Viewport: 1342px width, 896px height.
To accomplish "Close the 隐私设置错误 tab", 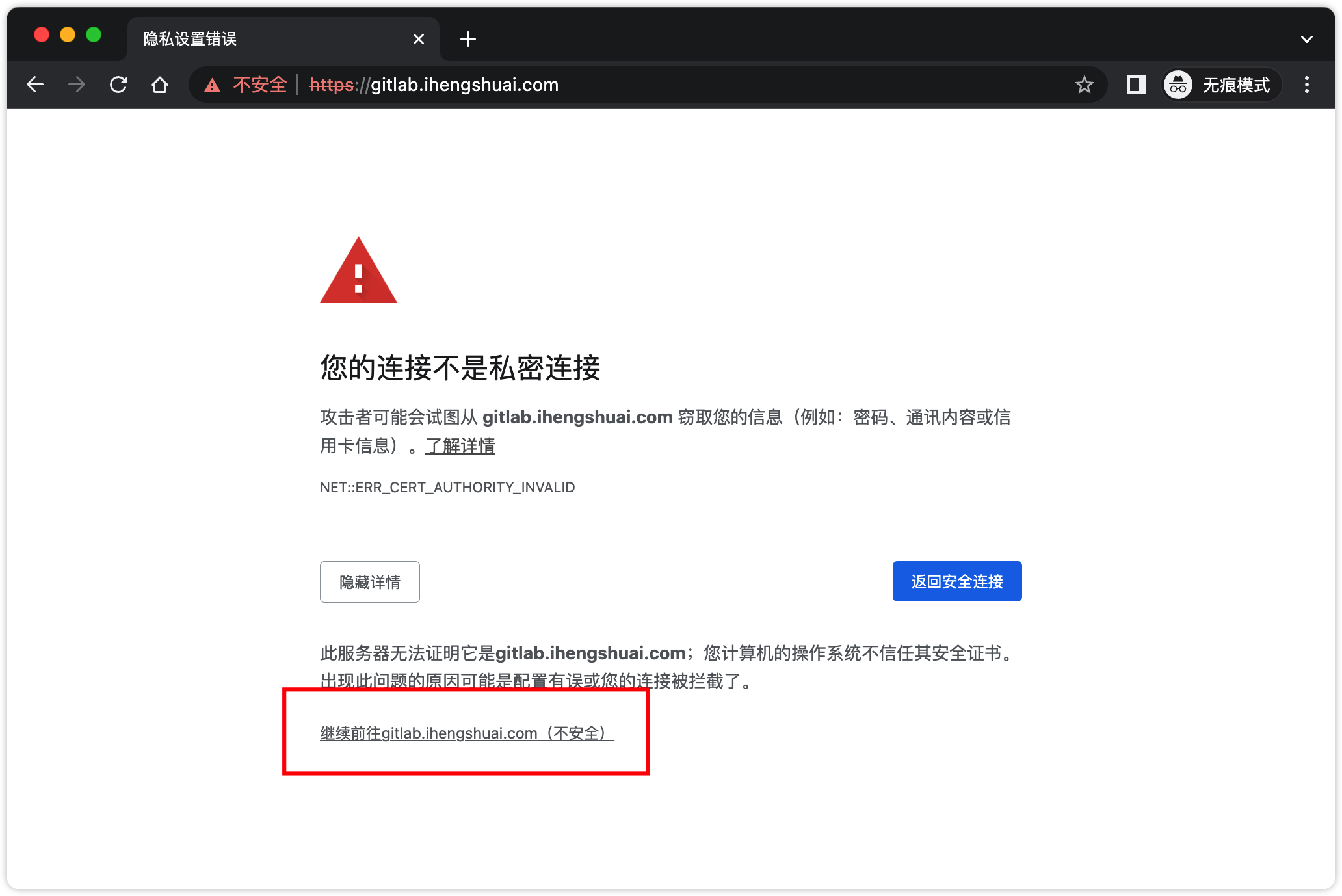I will 418,39.
